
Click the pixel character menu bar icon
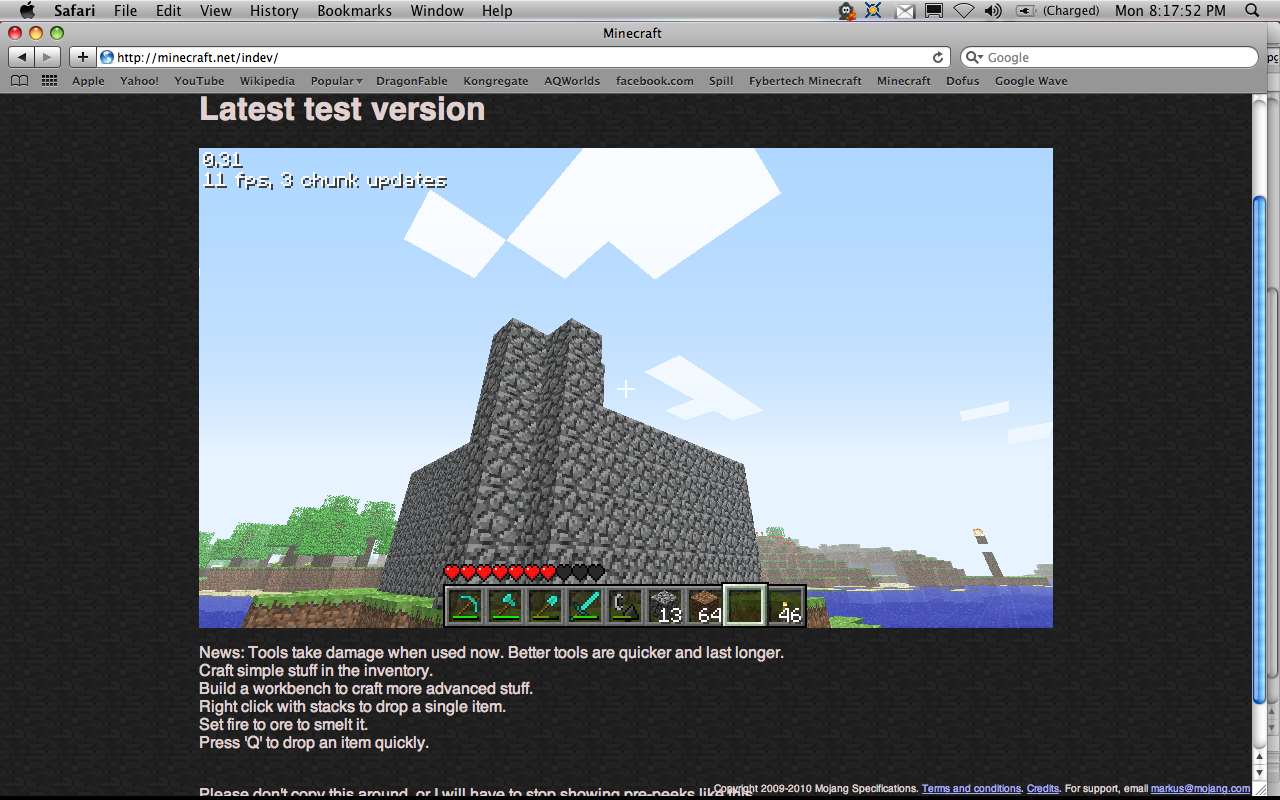click(x=847, y=11)
